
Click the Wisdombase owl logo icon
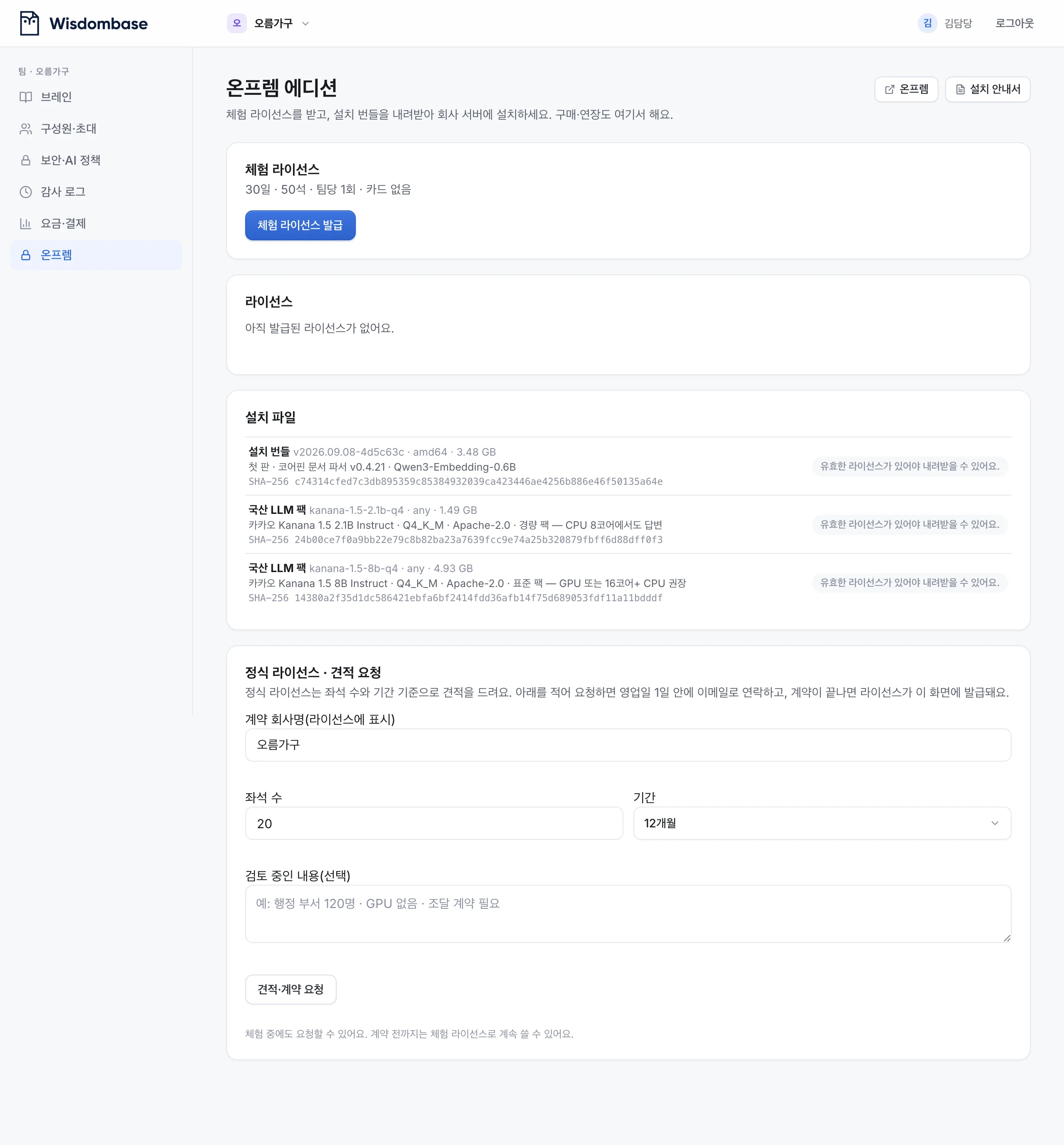(30, 24)
